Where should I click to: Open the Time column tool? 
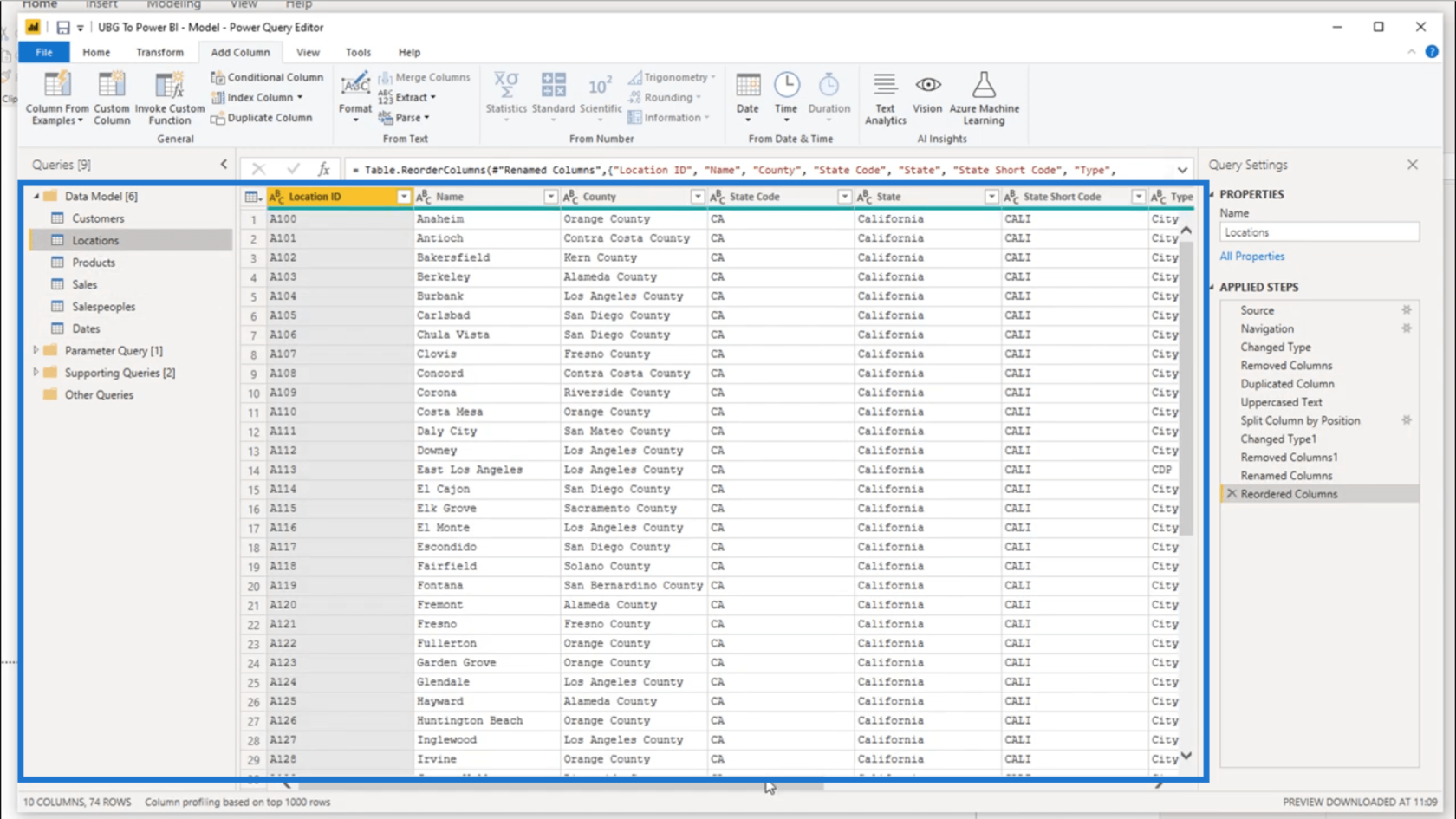(786, 97)
